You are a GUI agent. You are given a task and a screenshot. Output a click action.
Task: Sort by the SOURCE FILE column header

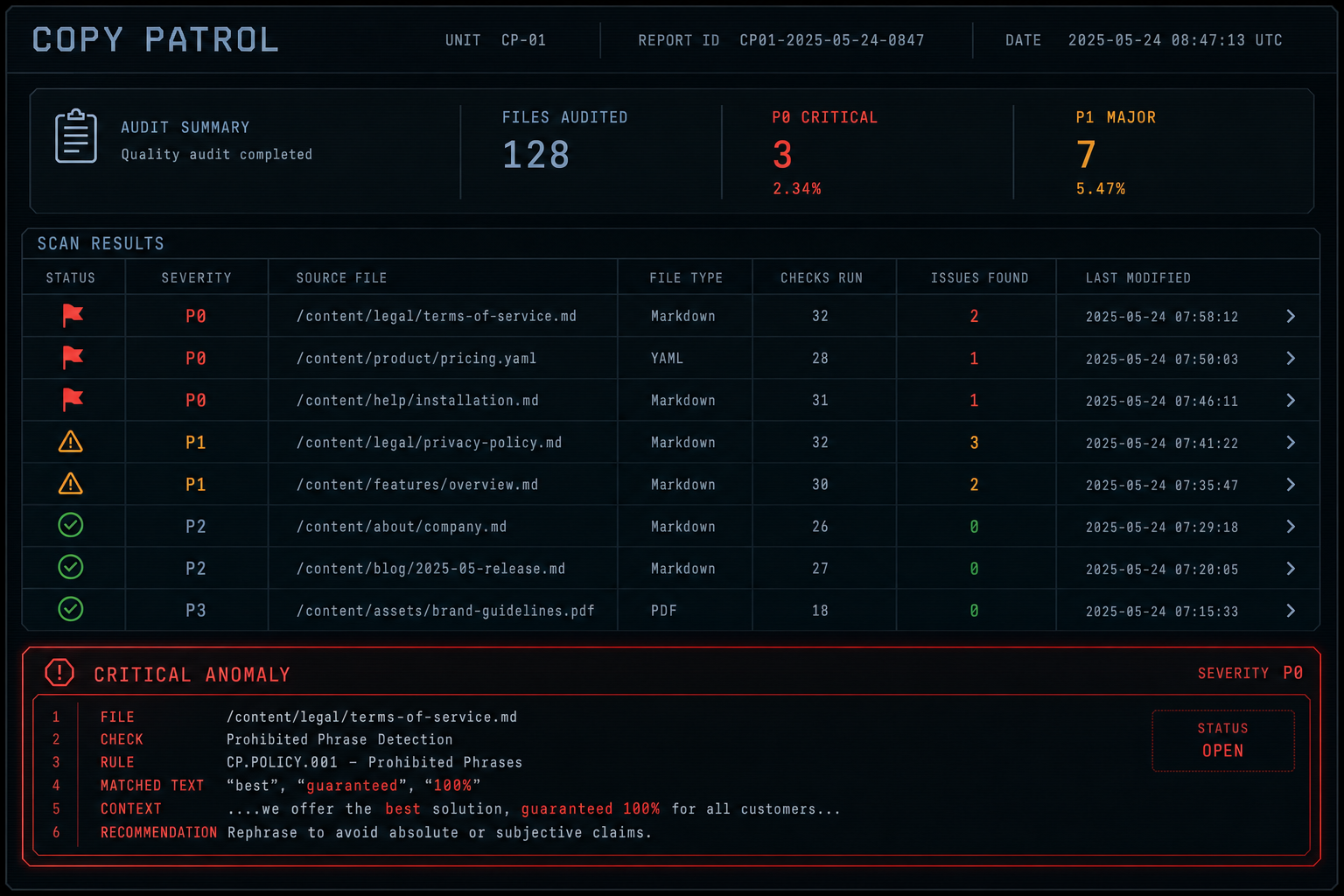[x=341, y=277]
